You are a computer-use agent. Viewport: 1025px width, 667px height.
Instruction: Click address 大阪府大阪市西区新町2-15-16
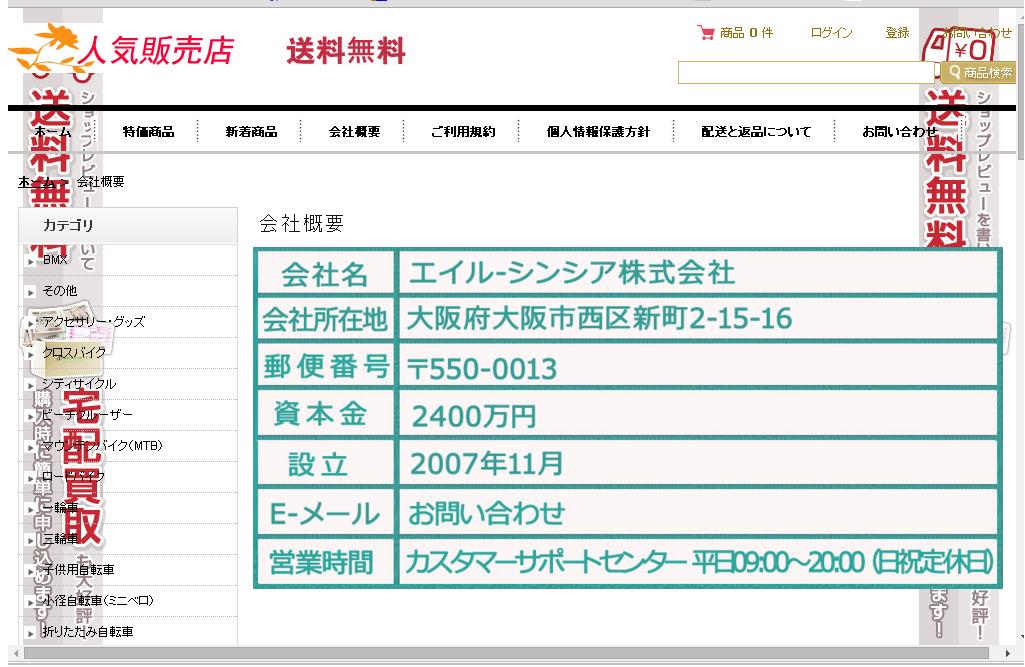[599, 318]
